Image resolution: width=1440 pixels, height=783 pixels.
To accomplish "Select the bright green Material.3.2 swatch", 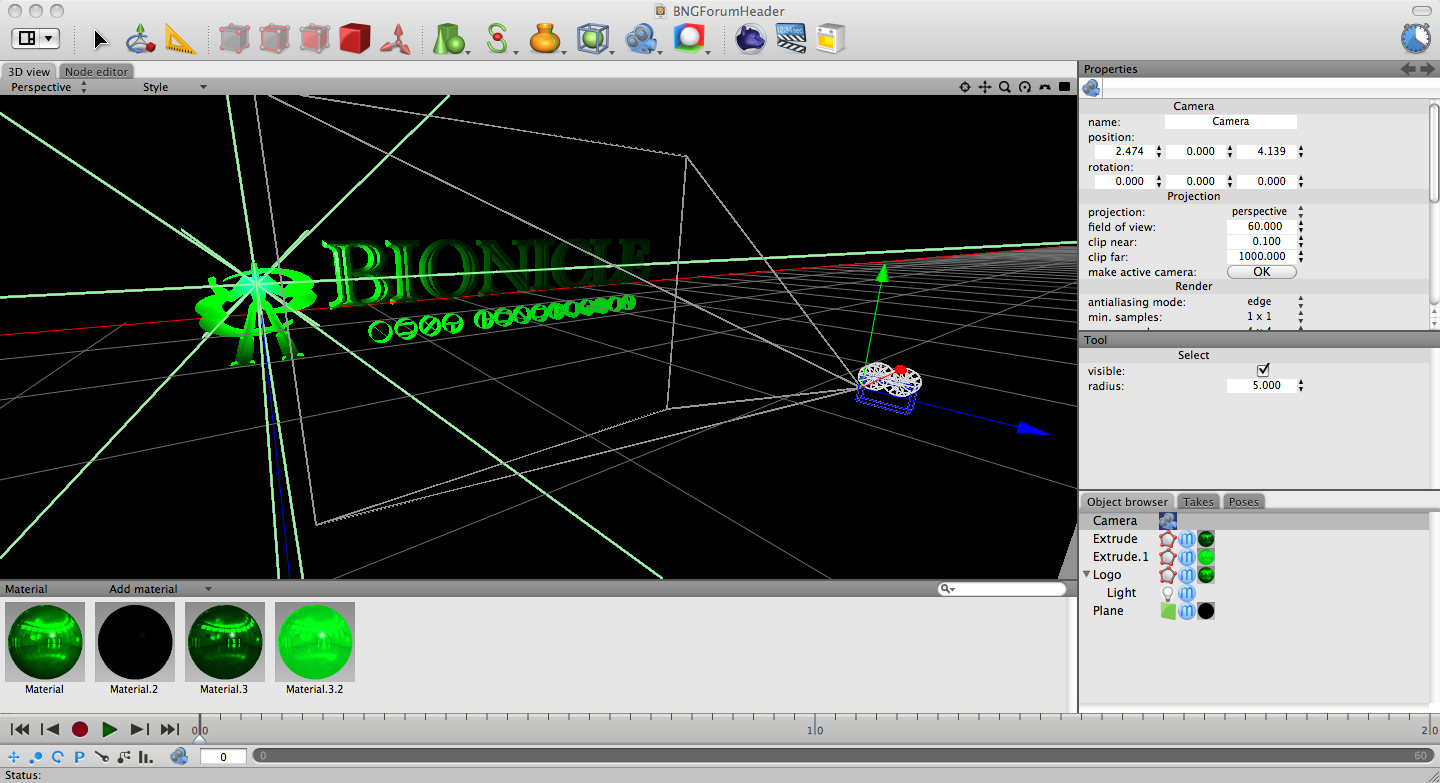I will point(314,642).
